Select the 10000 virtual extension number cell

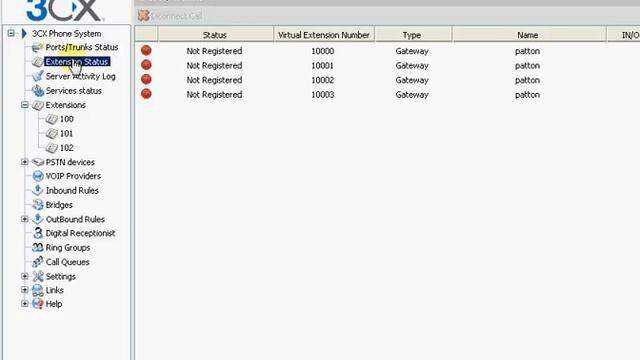[323, 51]
